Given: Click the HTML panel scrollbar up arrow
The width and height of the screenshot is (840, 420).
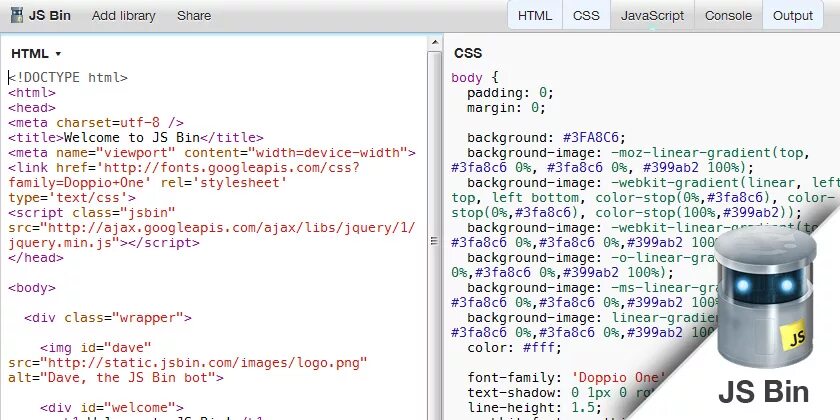Looking at the screenshot, I should click(x=435, y=42).
